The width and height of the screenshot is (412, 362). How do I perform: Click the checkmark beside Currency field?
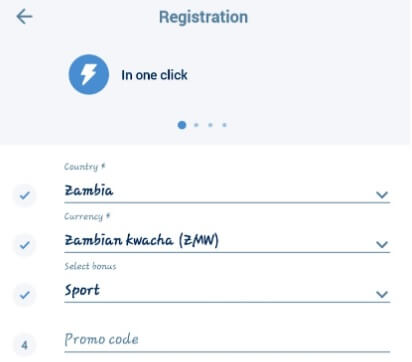(x=24, y=245)
